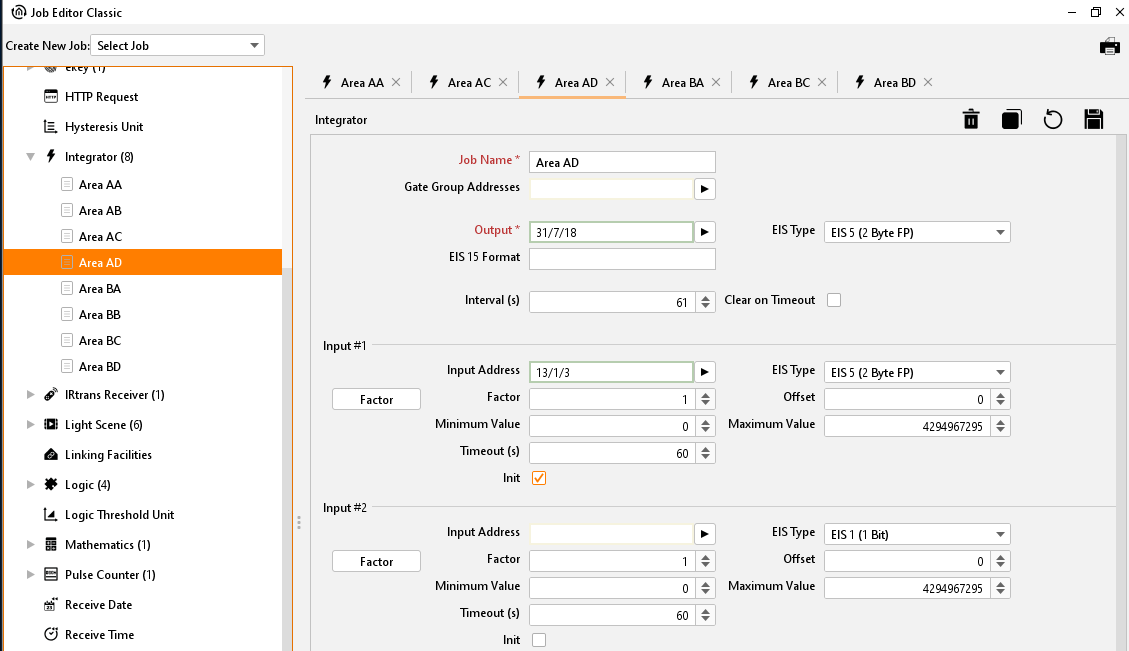Open the Output EIS Type dropdown
This screenshot has height=651, width=1129.
(x=916, y=232)
